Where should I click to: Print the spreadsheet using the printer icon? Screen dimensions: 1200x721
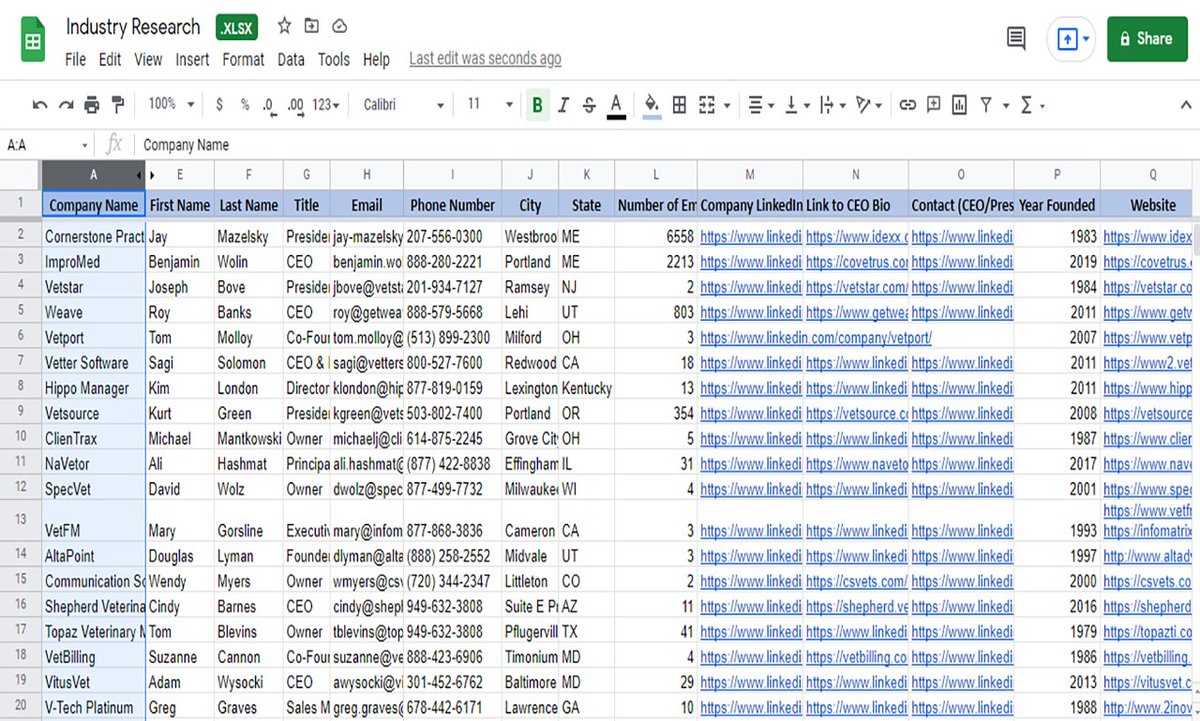[x=92, y=104]
